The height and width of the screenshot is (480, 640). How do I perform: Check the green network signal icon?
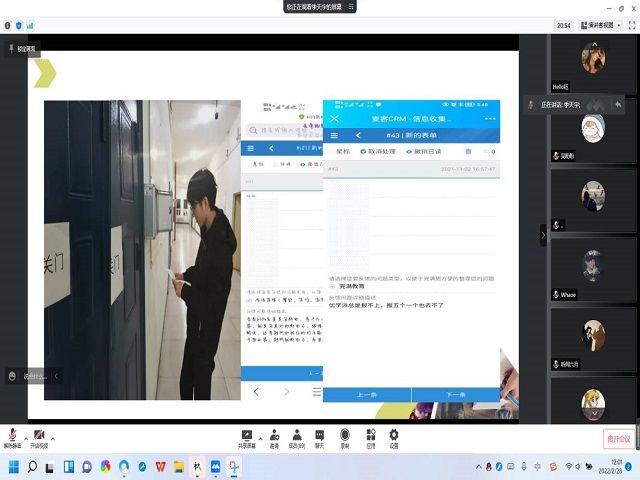pyautogui.click(x=30, y=25)
